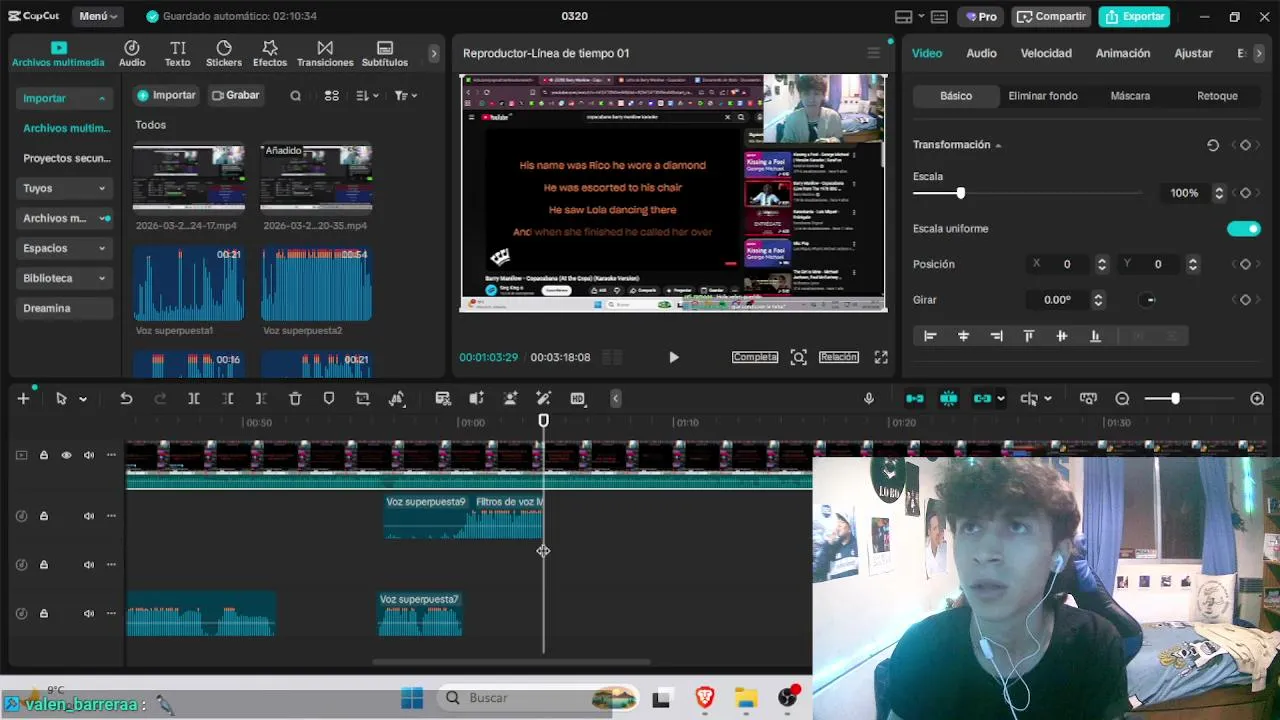
Task: Open the player panel hamburger menu
Action: (x=873, y=53)
